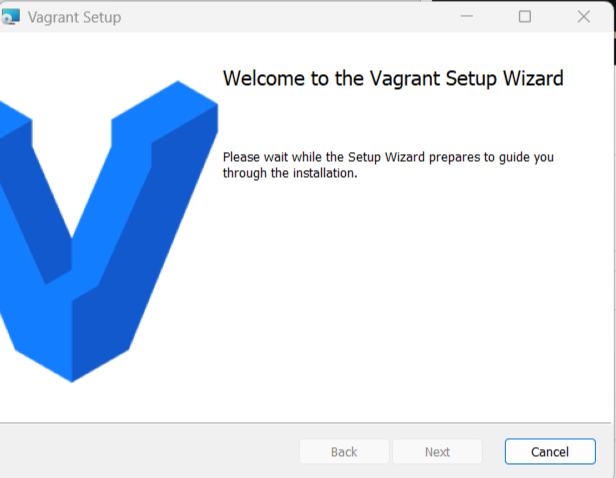616x478 pixels.
Task: Click the Cancel button
Action: [550, 452]
